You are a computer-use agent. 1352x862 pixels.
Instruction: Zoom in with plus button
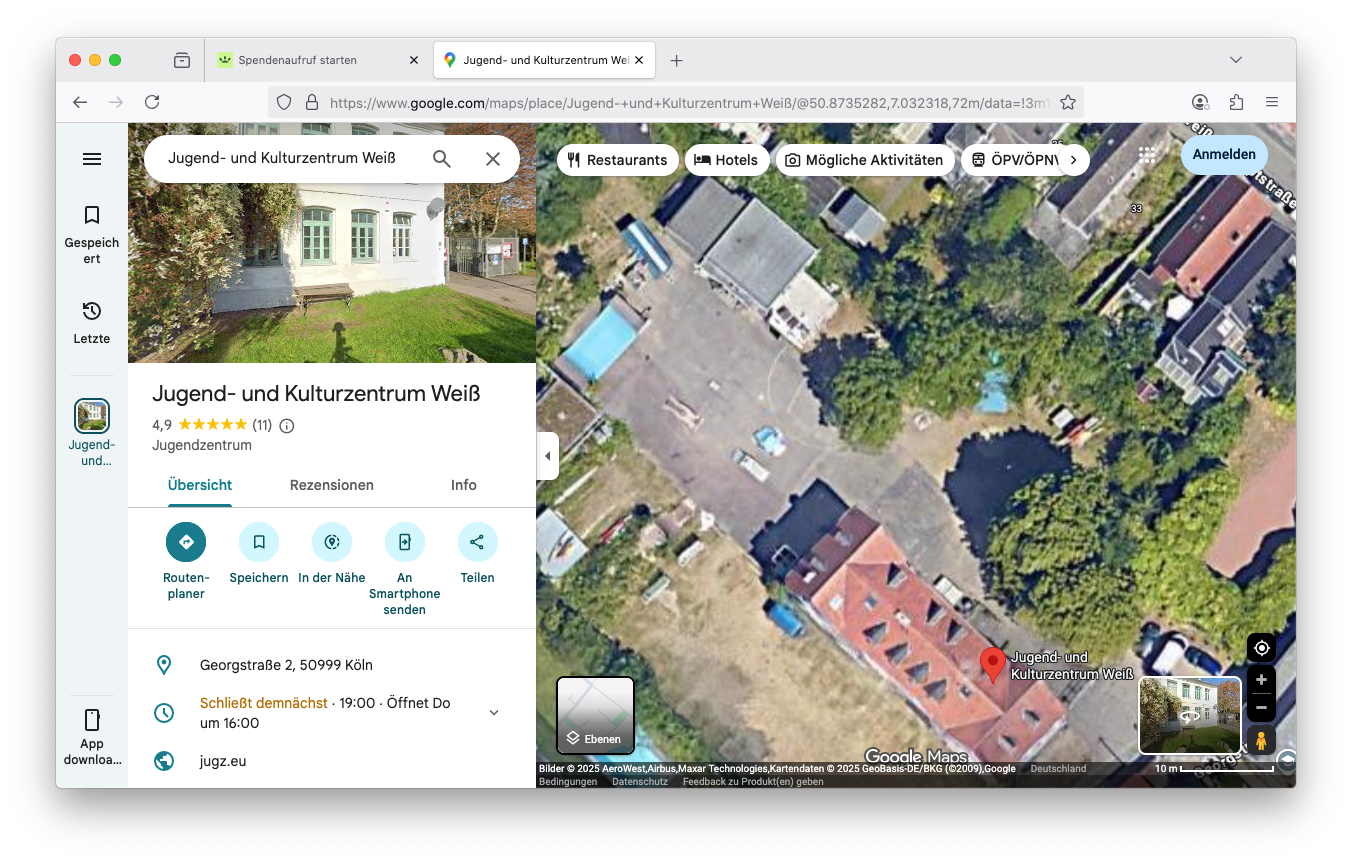pos(1261,680)
